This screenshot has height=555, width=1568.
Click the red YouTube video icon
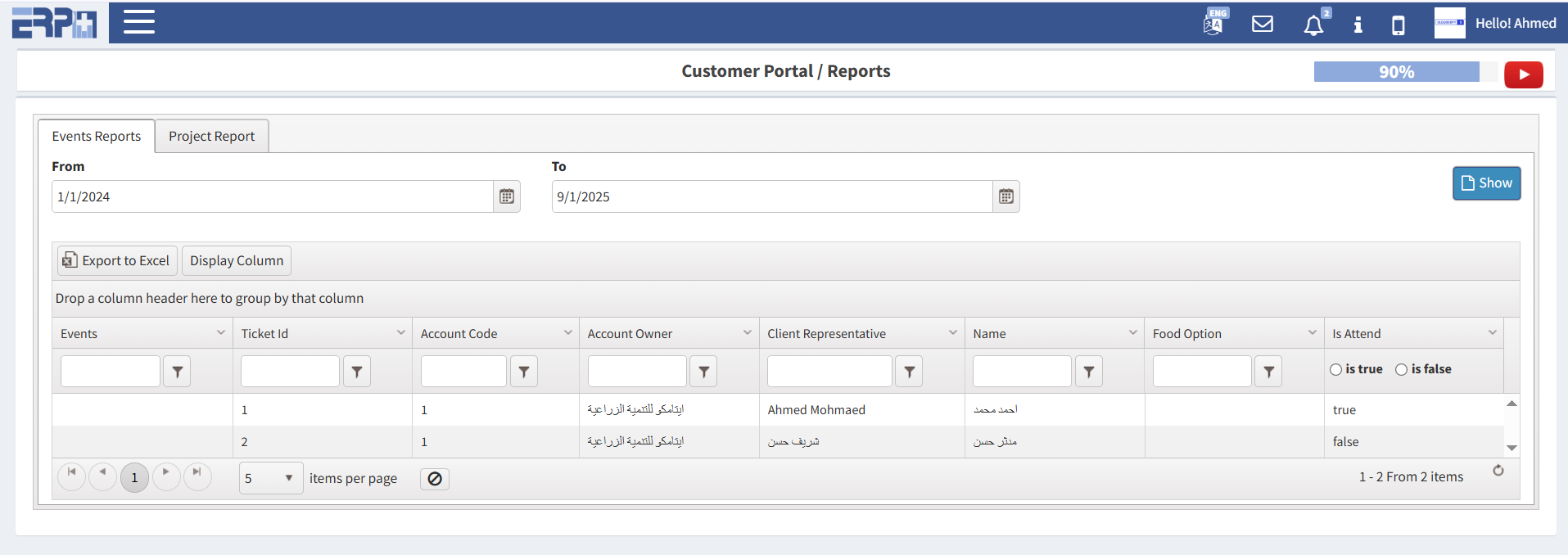(x=1523, y=74)
